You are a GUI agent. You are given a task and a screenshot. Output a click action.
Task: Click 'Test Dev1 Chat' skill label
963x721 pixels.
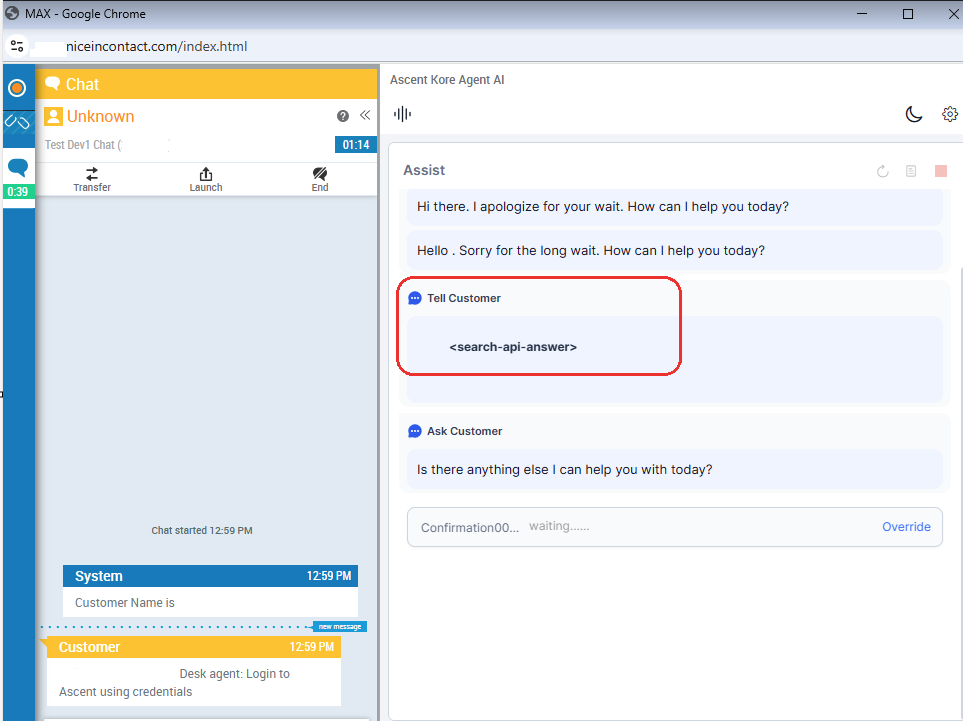click(83, 145)
